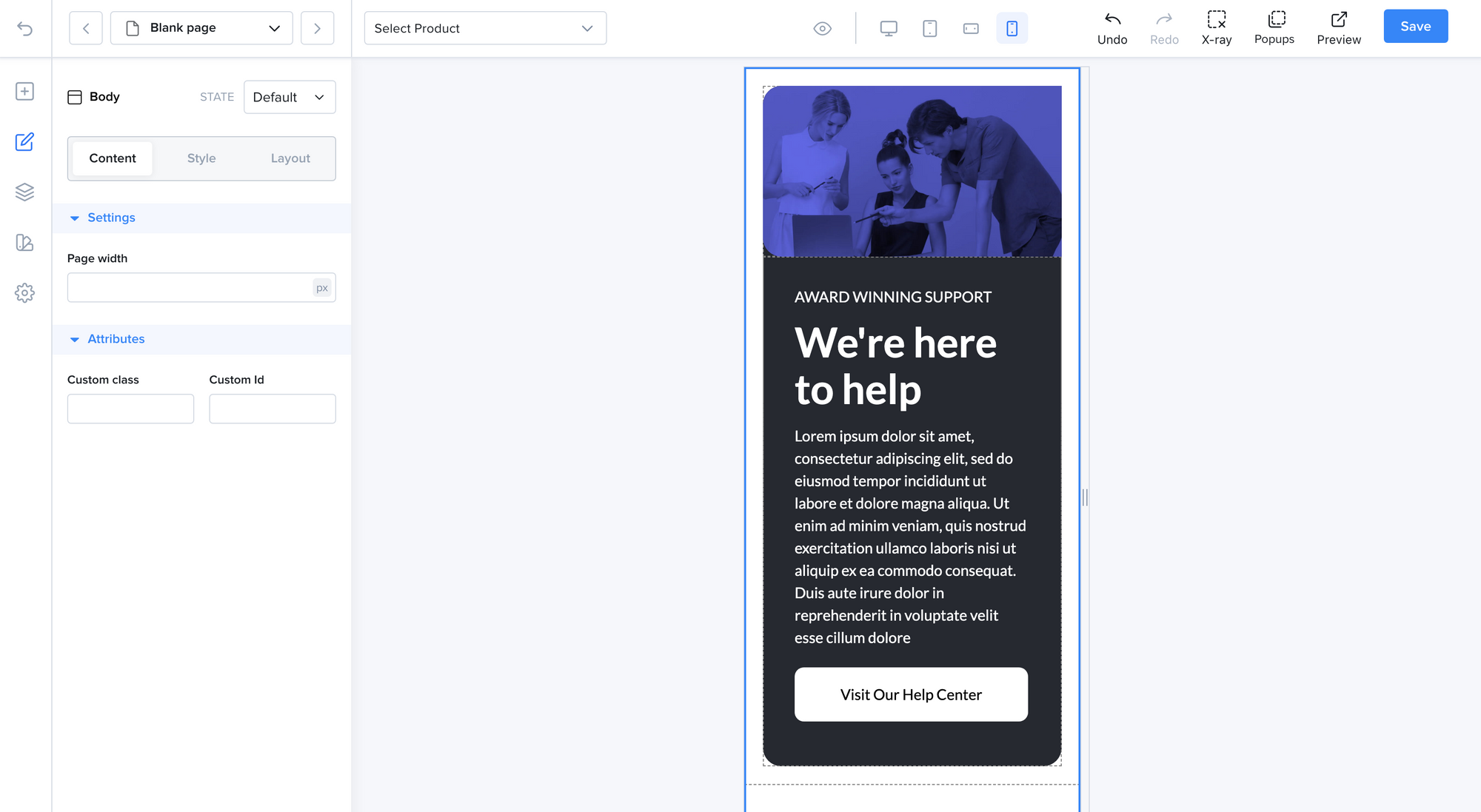Open the layers panel in sidebar
This screenshot has width=1481, height=812.
click(24, 192)
